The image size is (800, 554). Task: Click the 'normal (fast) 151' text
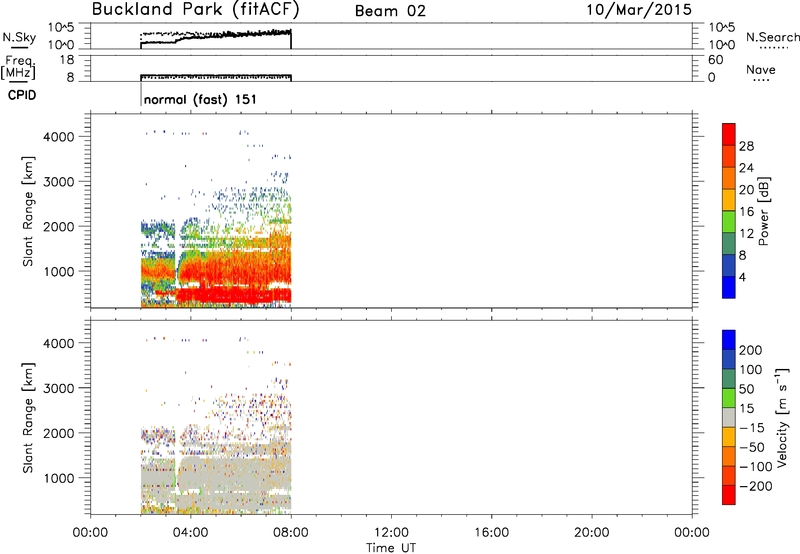(x=200, y=99)
